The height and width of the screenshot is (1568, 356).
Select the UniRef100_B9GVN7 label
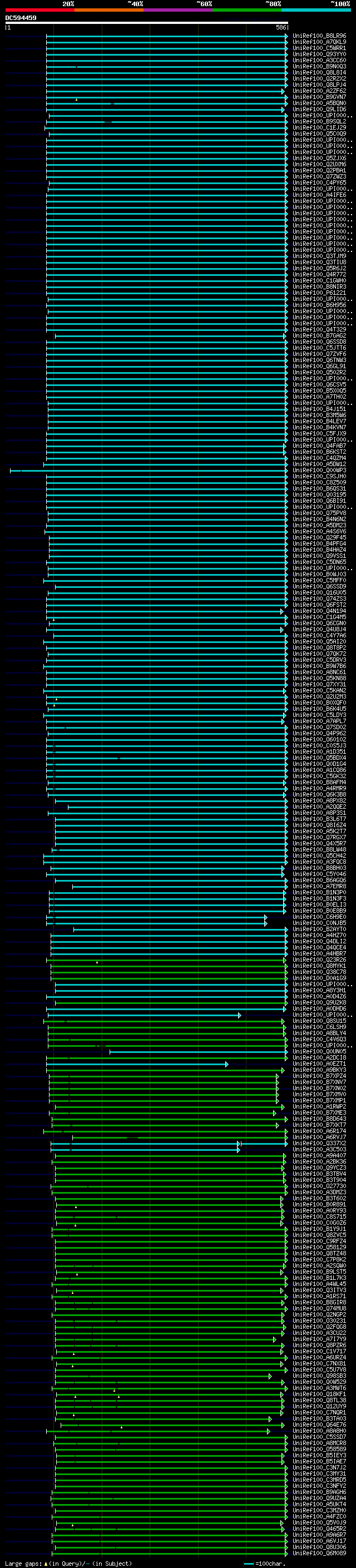point(319,97)
